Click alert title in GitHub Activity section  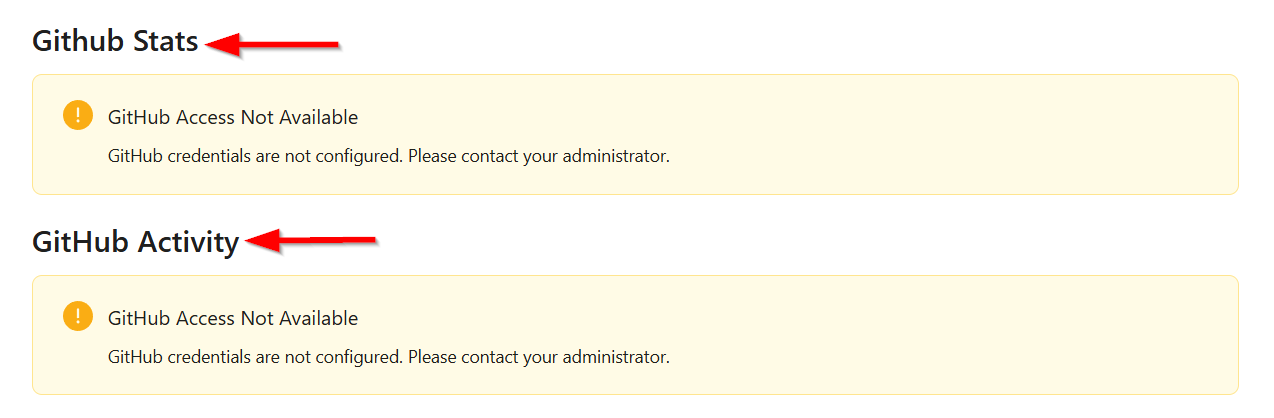point(233,318)
